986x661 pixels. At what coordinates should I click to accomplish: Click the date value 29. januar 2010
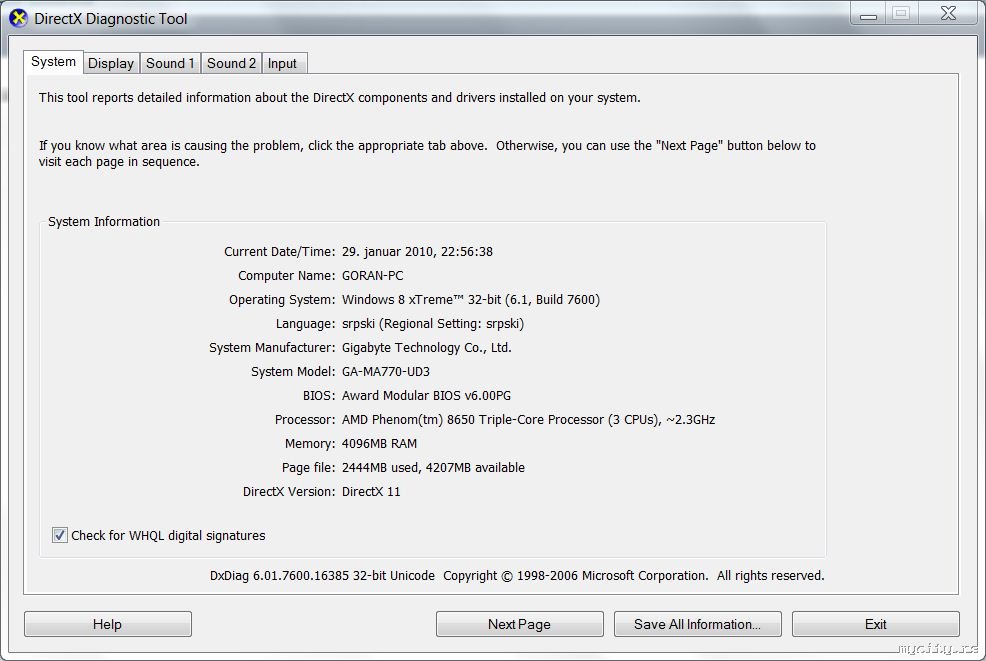[387, 252]
